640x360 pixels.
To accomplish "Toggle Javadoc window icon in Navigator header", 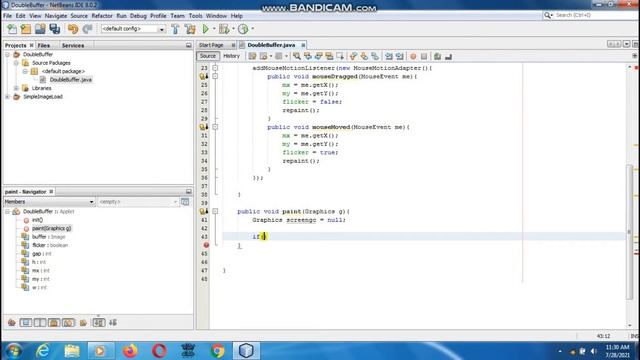I will [185, 202].
